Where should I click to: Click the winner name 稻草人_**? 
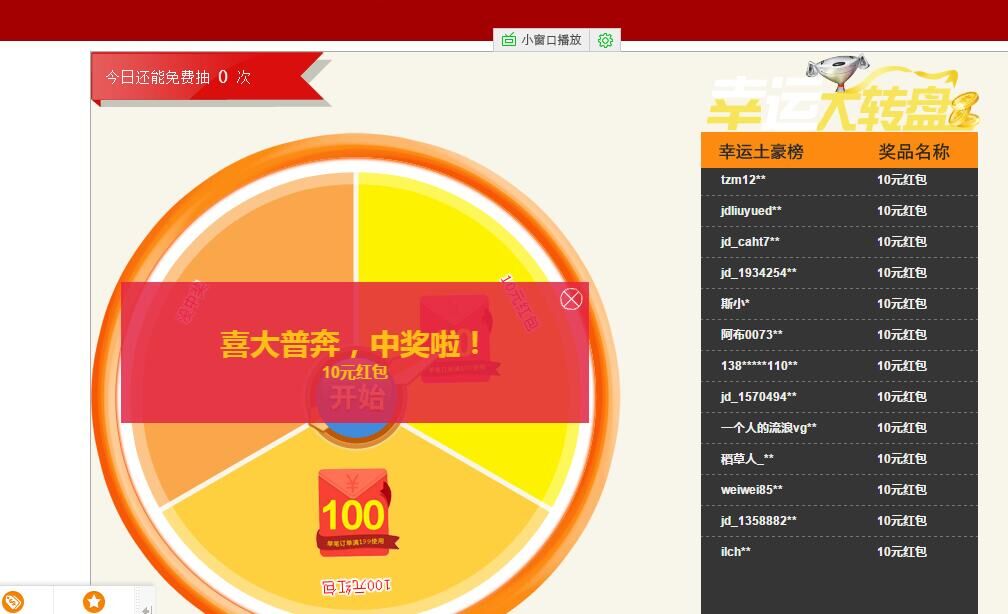click(x=747, y=458)
